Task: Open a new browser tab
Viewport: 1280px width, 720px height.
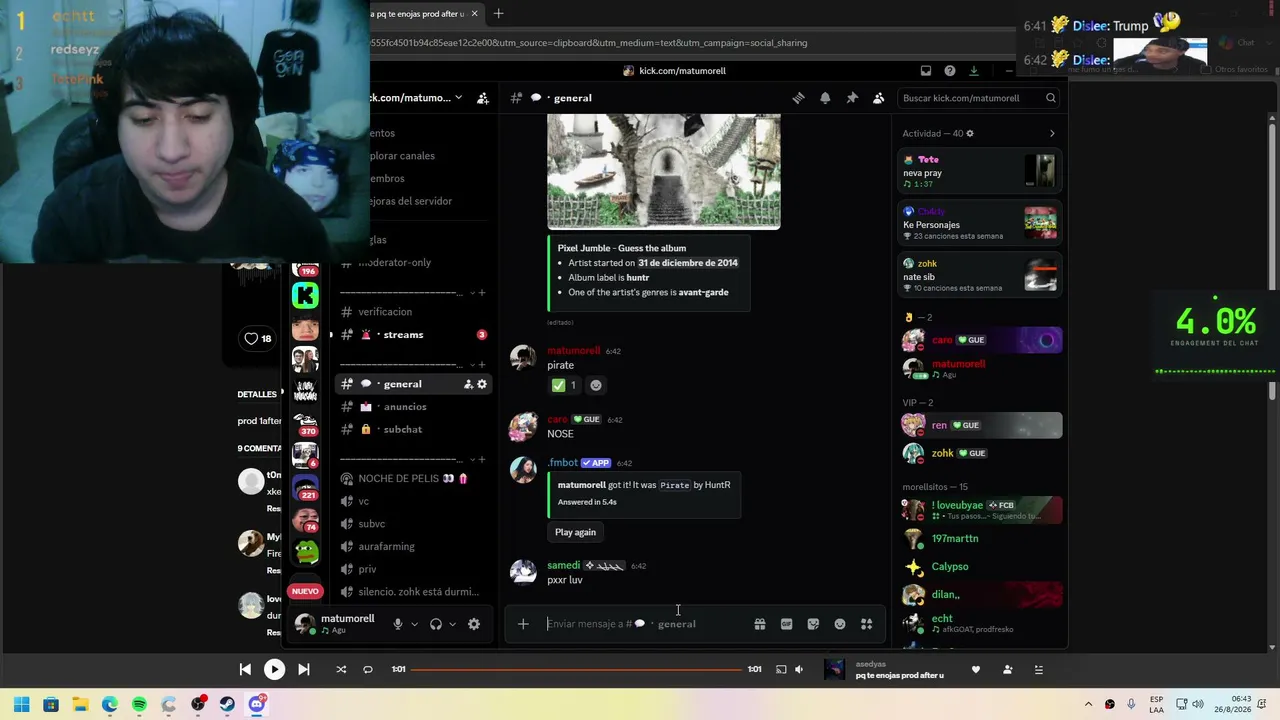Action: pos(498,14)
